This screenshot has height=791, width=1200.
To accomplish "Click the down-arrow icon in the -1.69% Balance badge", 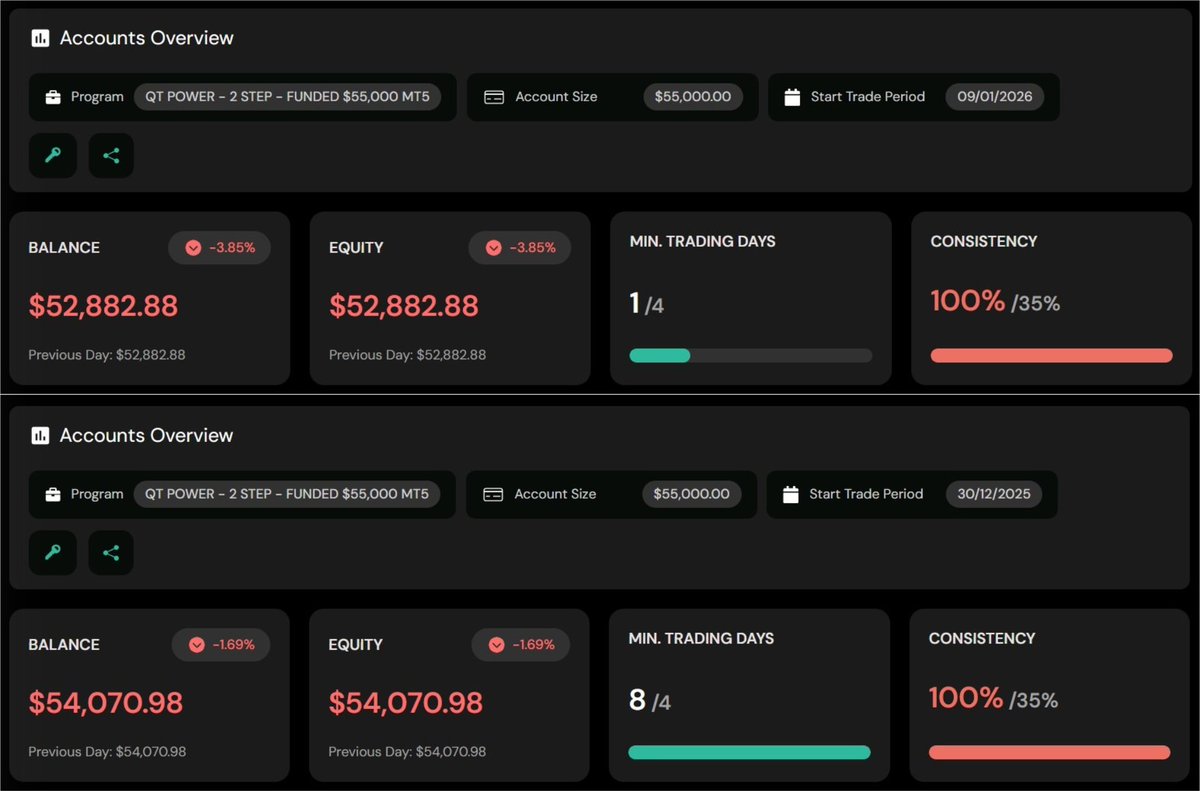I will [197, 645].
